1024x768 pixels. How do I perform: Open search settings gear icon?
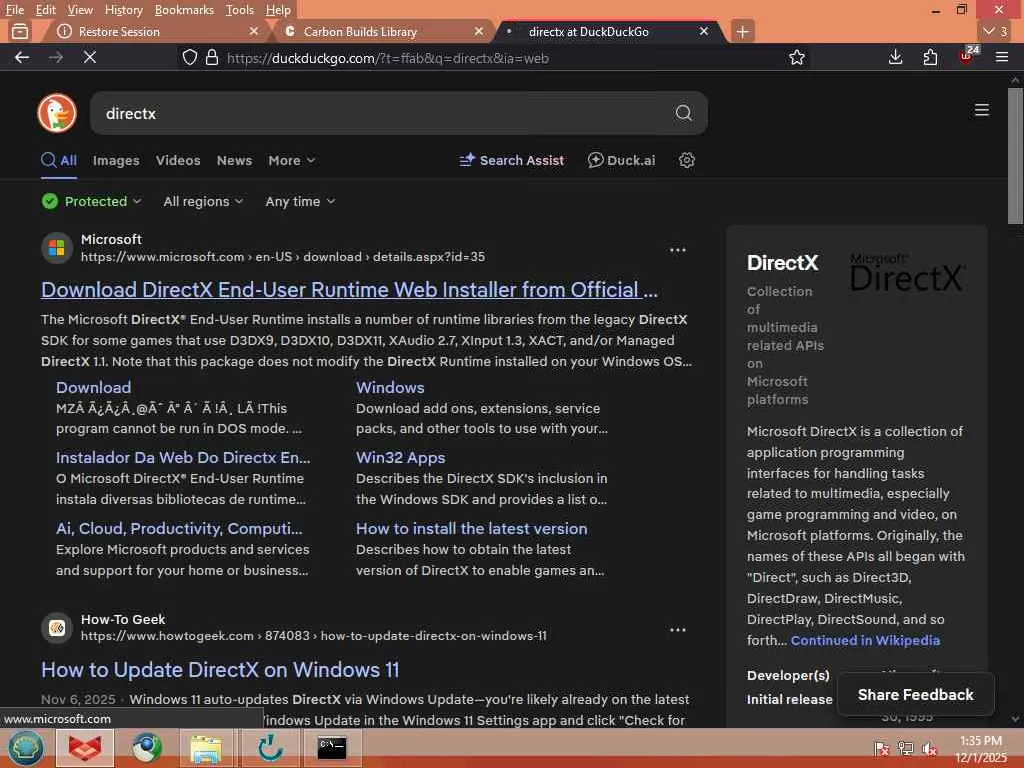click(686, 160)
